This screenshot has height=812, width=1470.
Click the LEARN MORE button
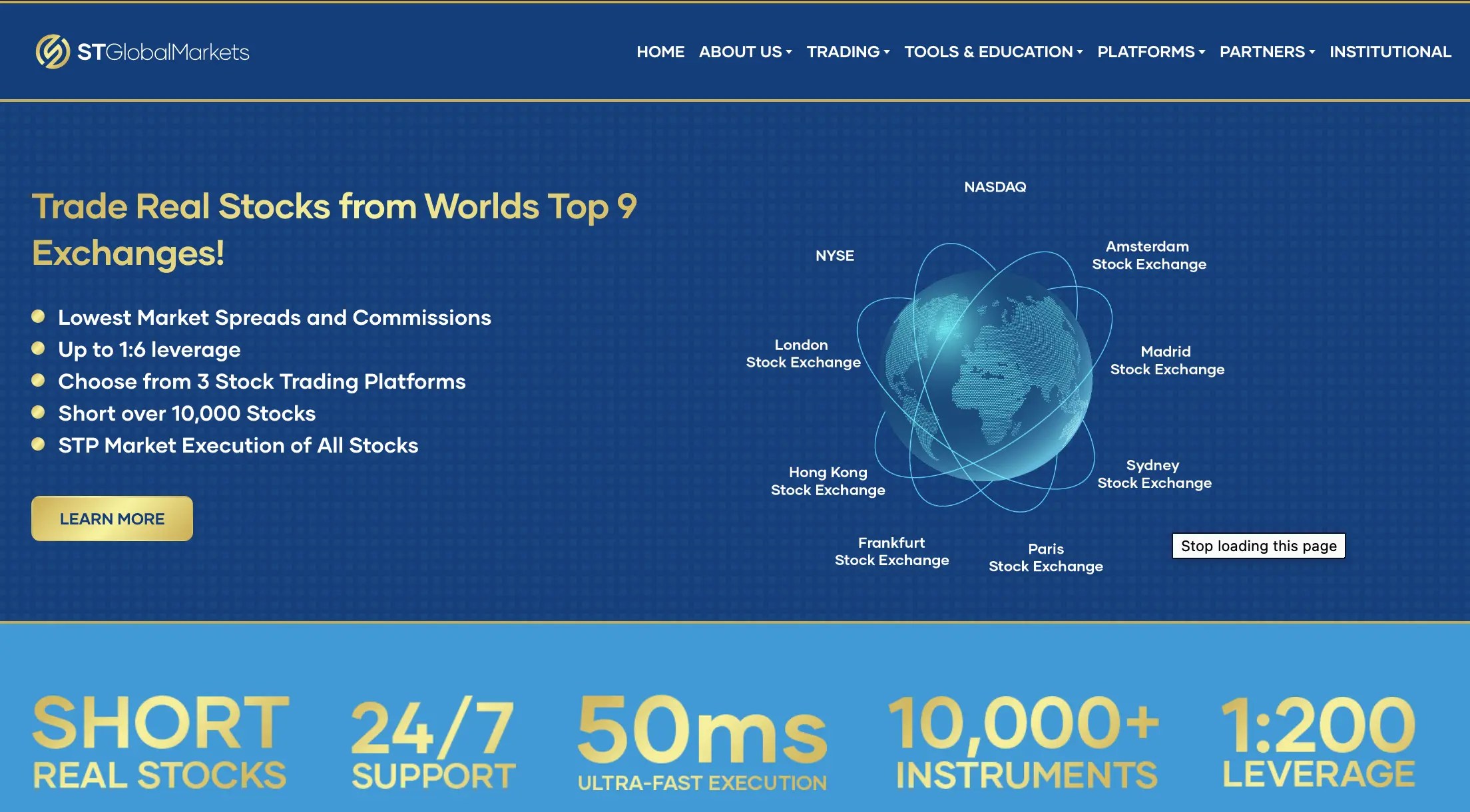(111, 518)
